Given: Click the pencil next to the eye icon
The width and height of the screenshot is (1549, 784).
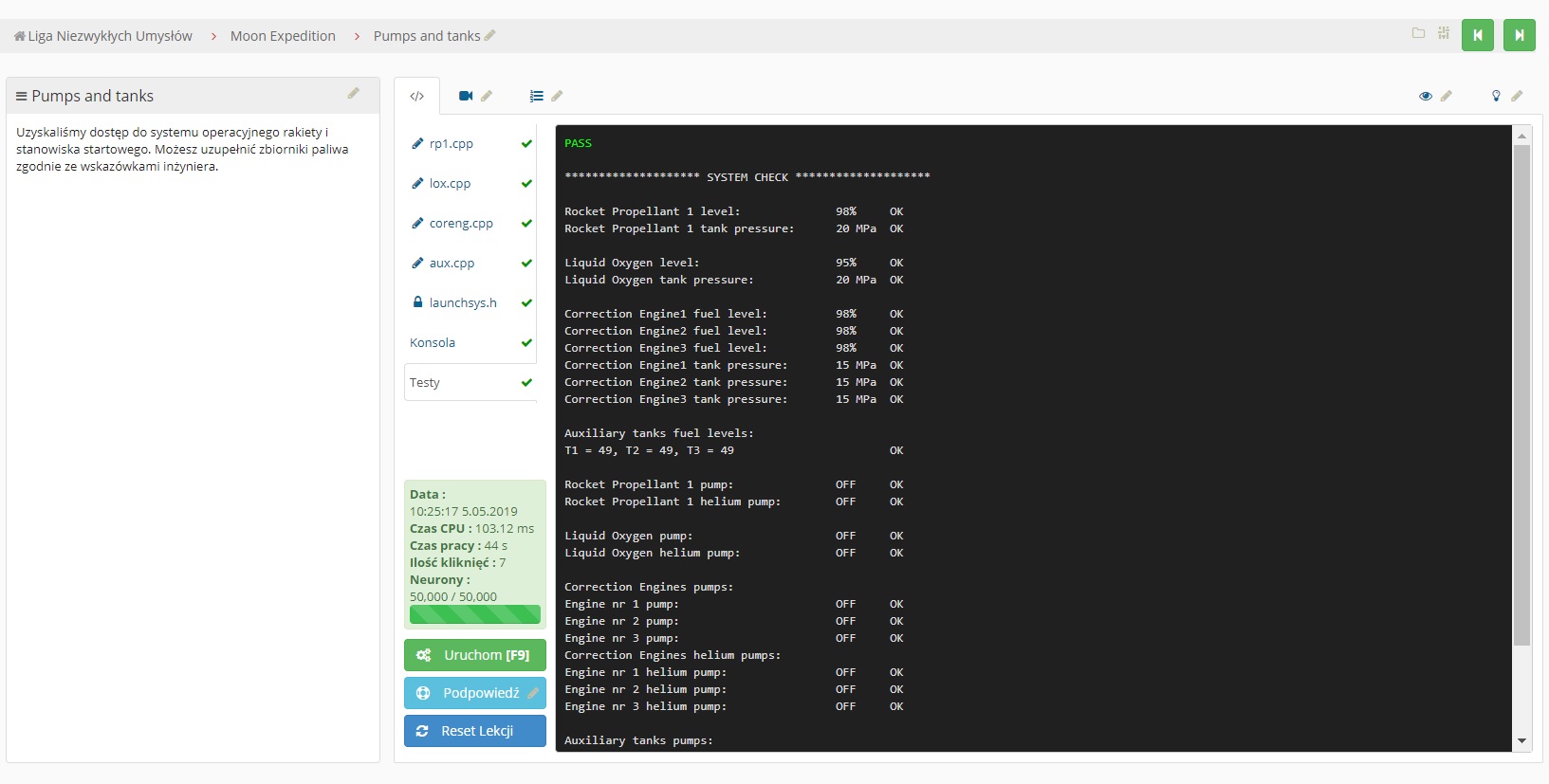Looking at the screenshot, I should click(1447, 96).
